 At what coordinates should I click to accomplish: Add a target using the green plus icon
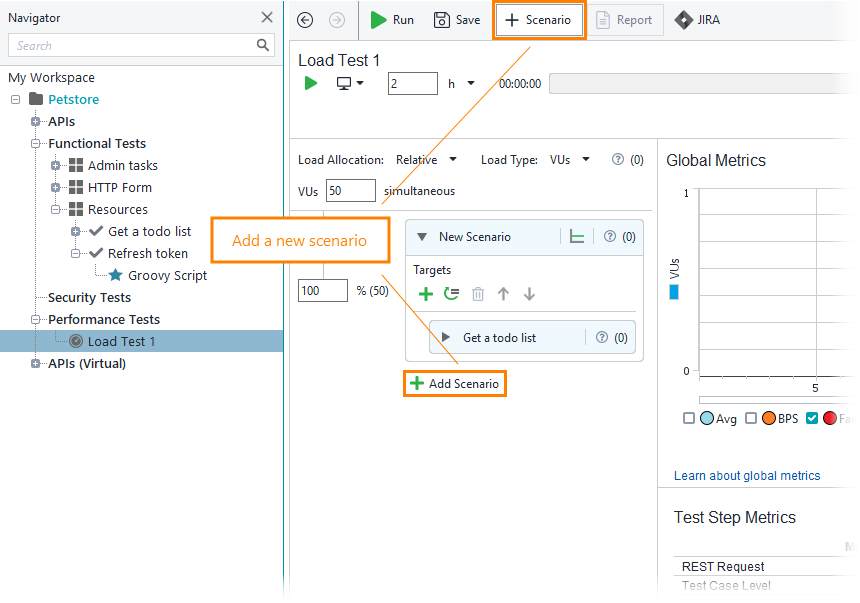(427, 293)
